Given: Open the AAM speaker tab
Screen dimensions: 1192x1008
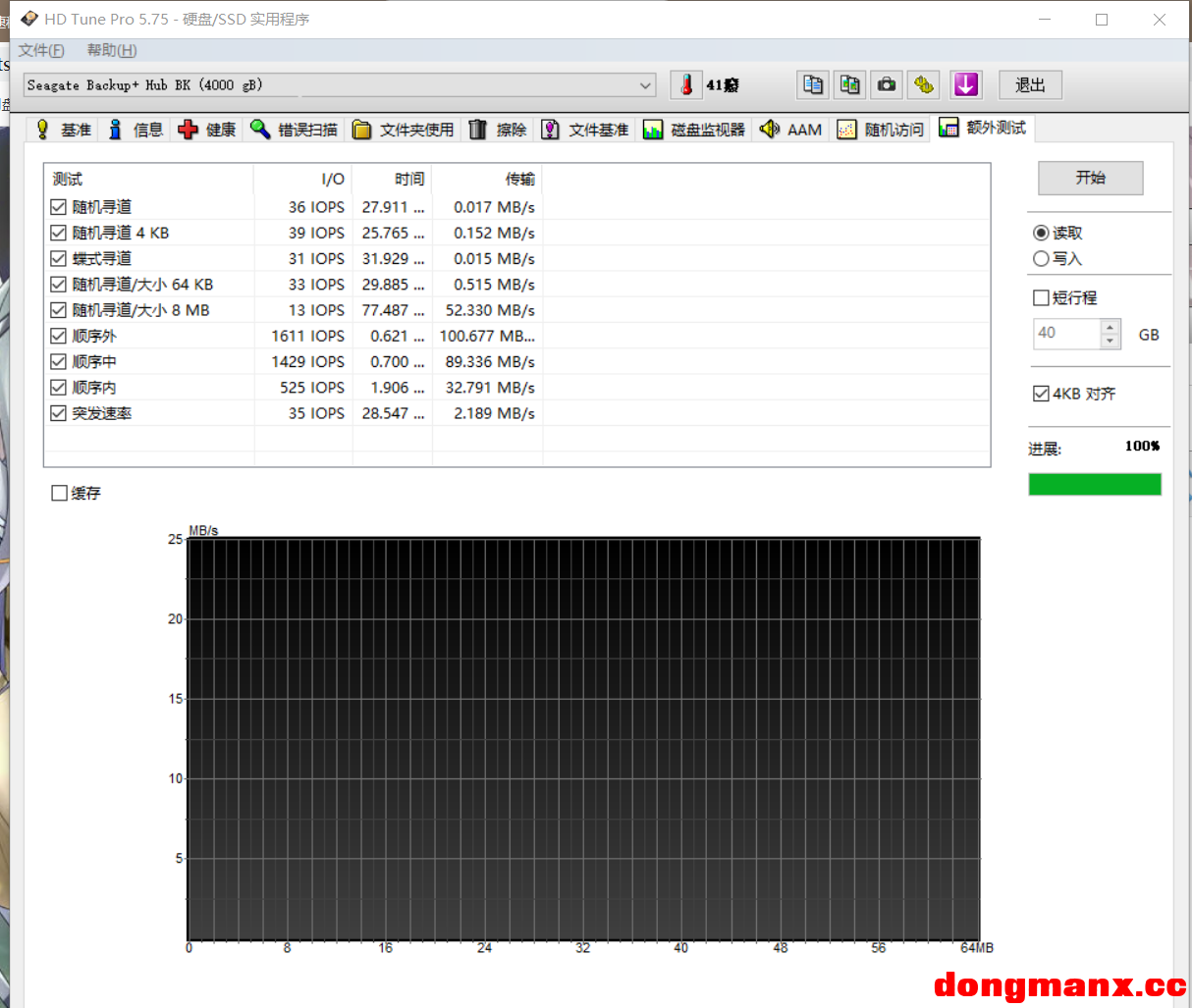Looking at the screenshot, I should (x=791, y=130).
